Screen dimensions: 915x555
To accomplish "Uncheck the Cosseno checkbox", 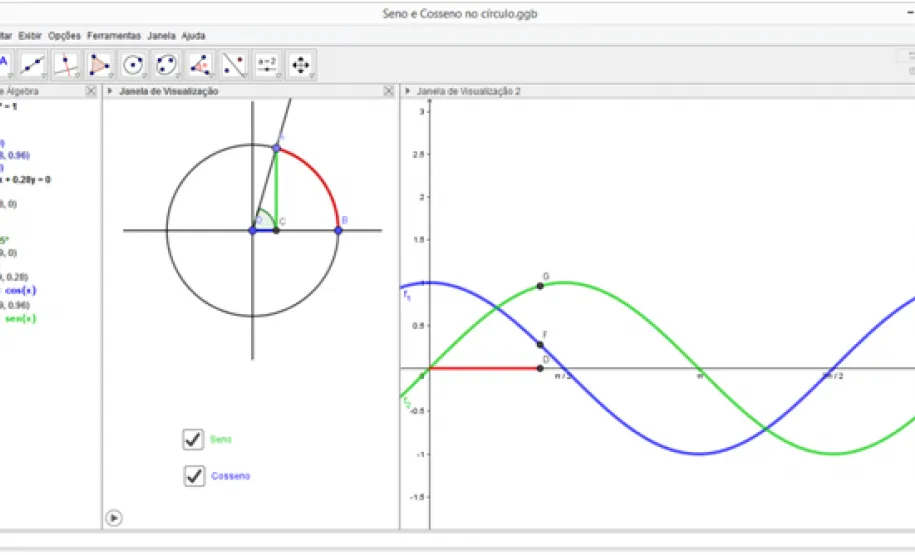I will point(193,476).
